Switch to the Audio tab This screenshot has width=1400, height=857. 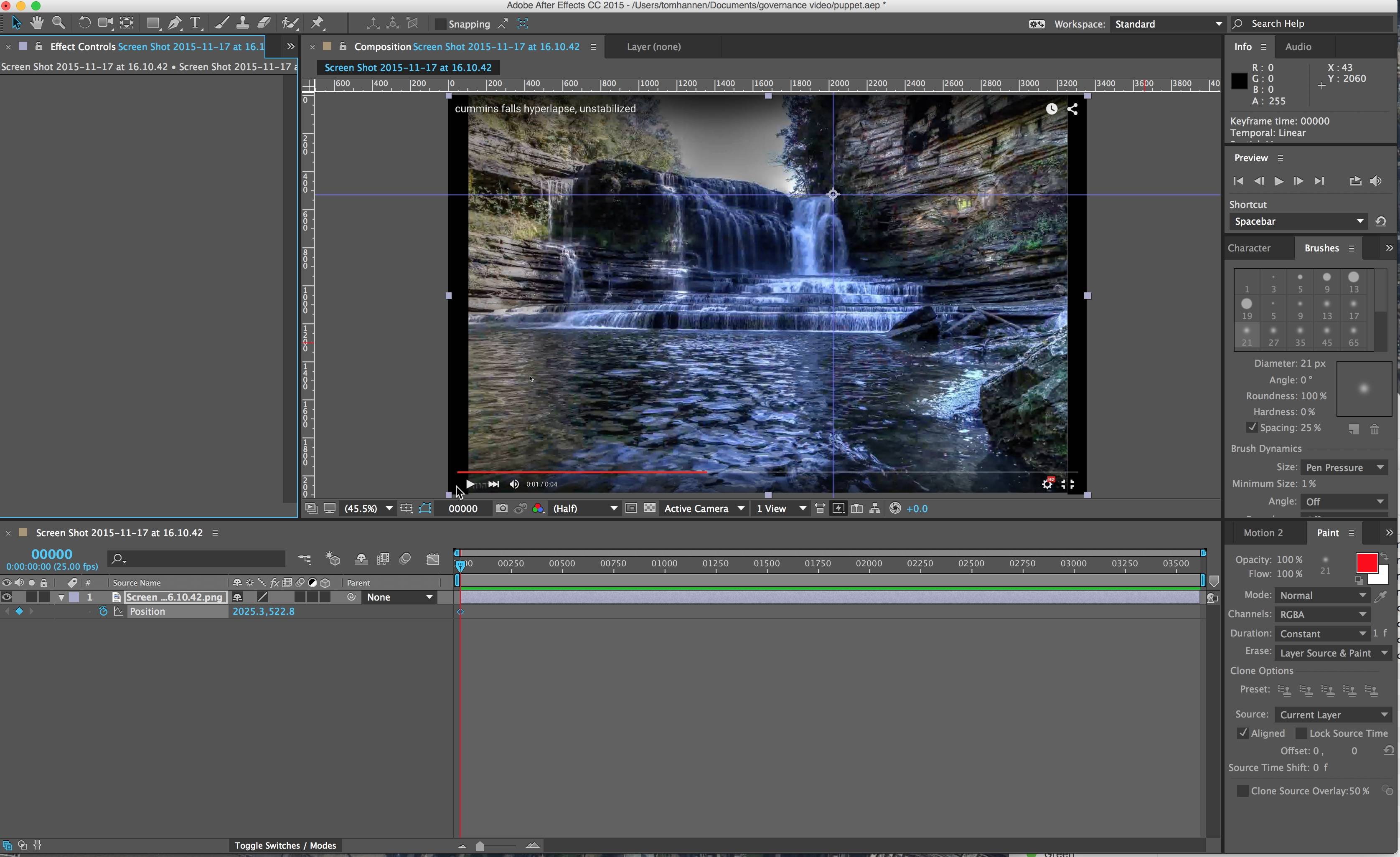tap(1298, 47)
